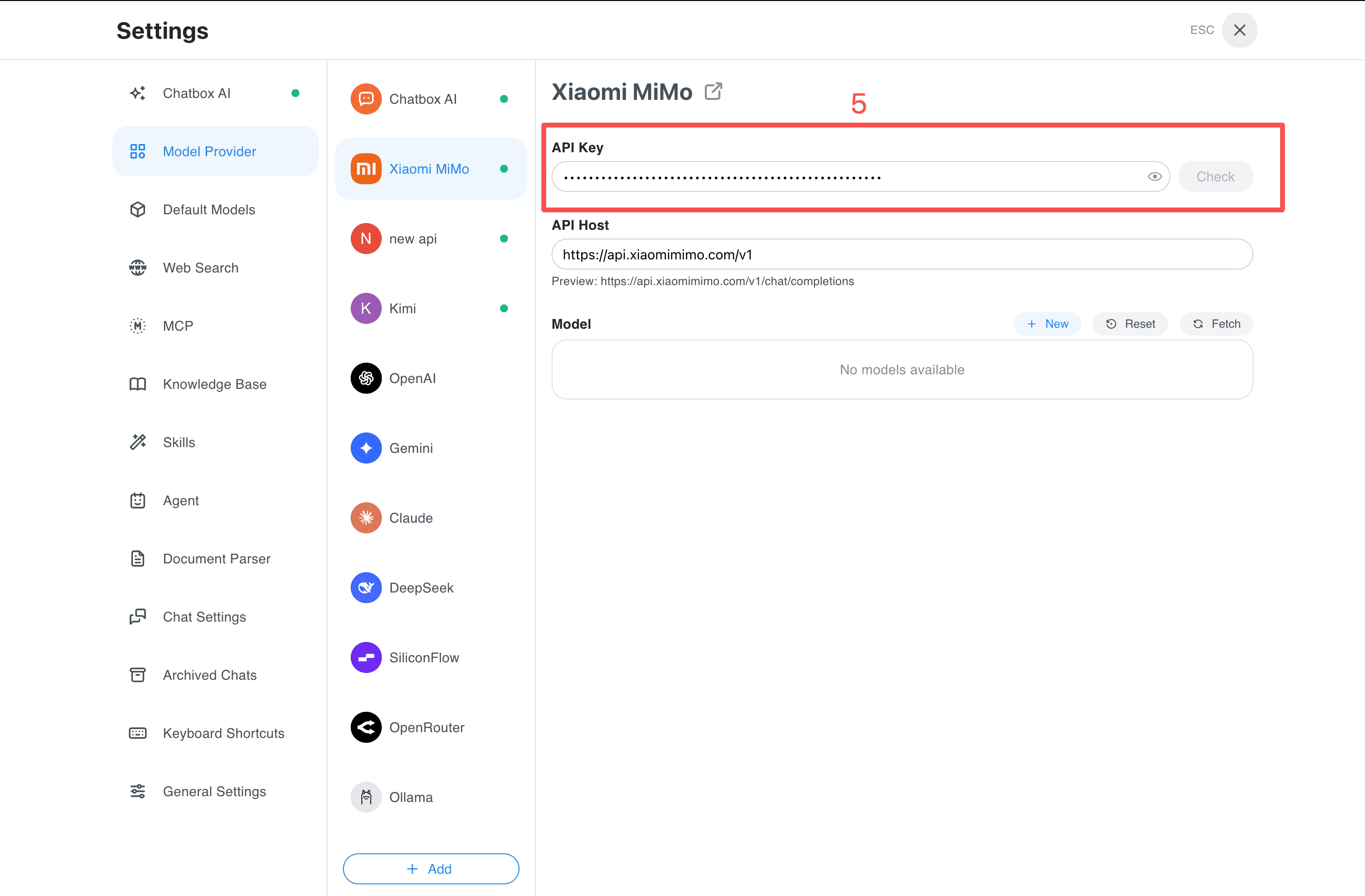Switch to Knowledge Base settings label

214,384
